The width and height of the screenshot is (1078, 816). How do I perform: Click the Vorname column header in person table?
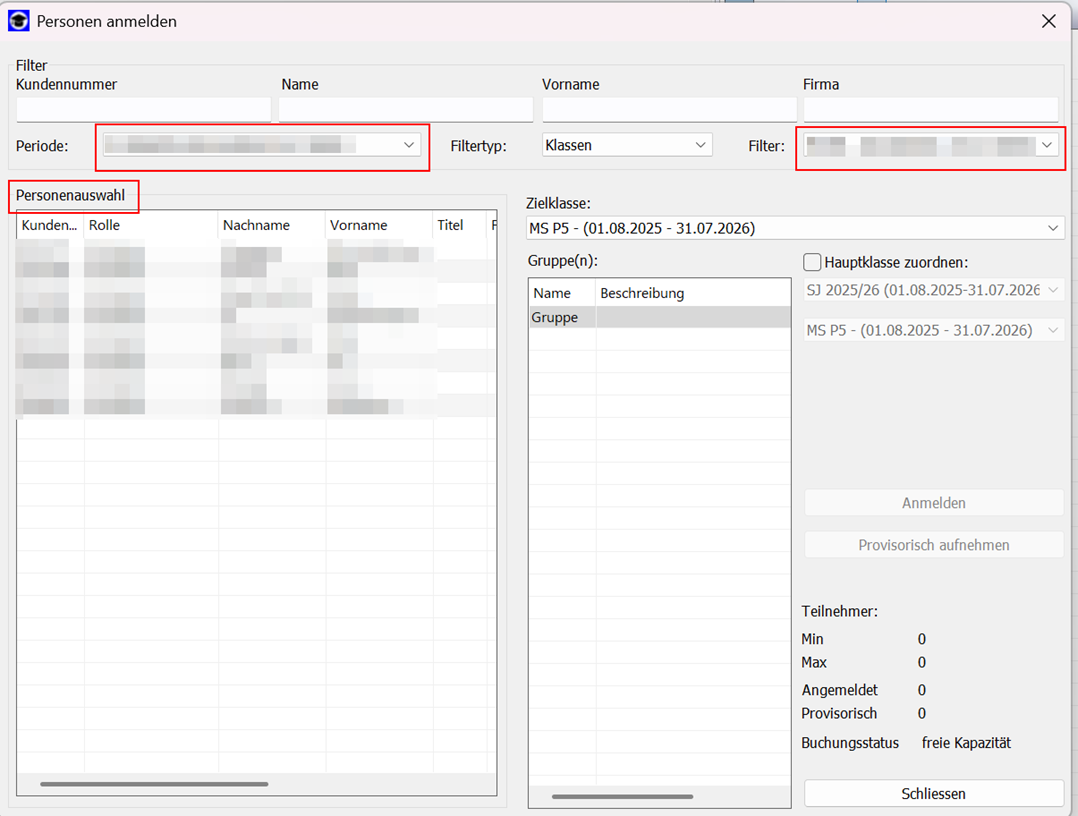[x=378, y=226]
